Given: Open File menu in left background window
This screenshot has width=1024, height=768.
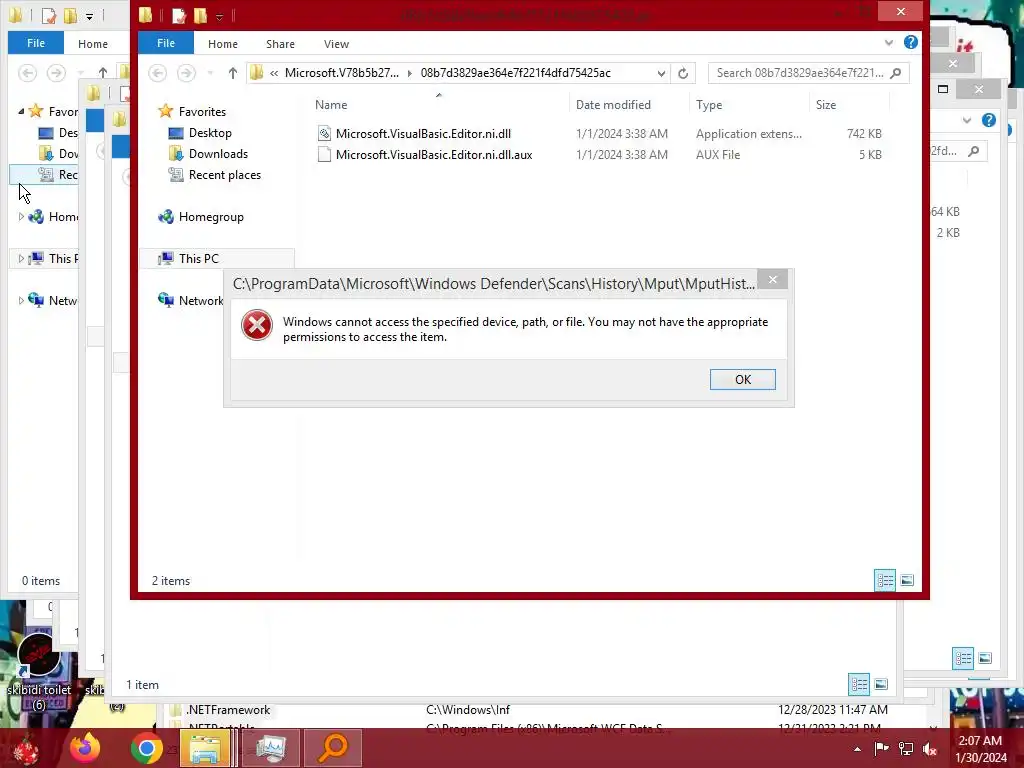Looking at the screenshot, I should 36,43.
